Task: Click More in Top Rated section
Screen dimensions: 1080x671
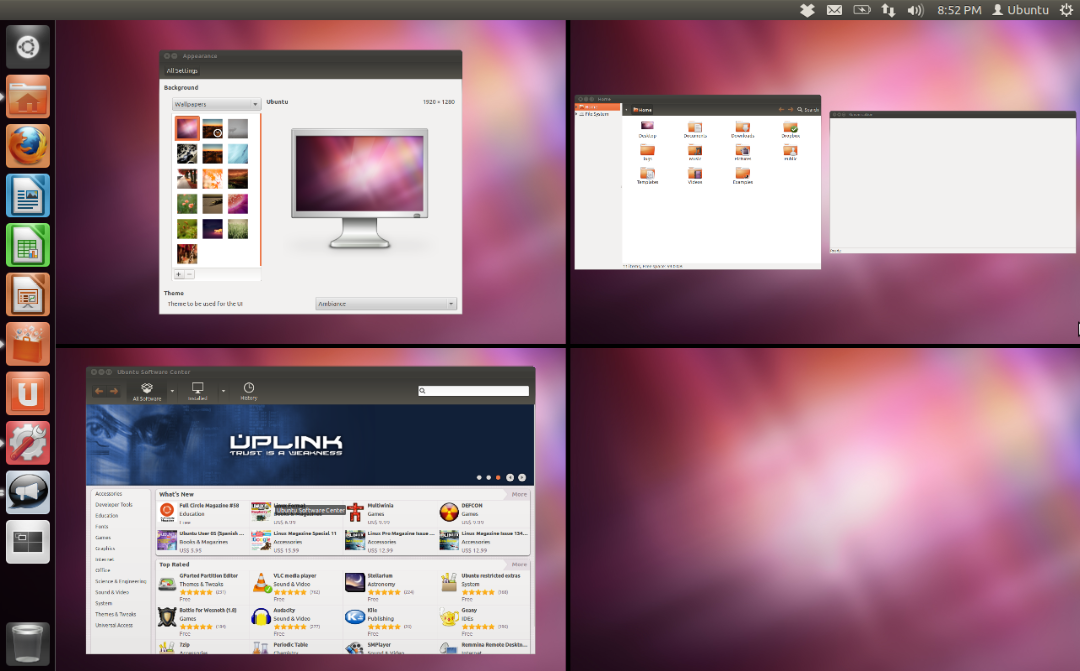Action: [x=519, y=564]
